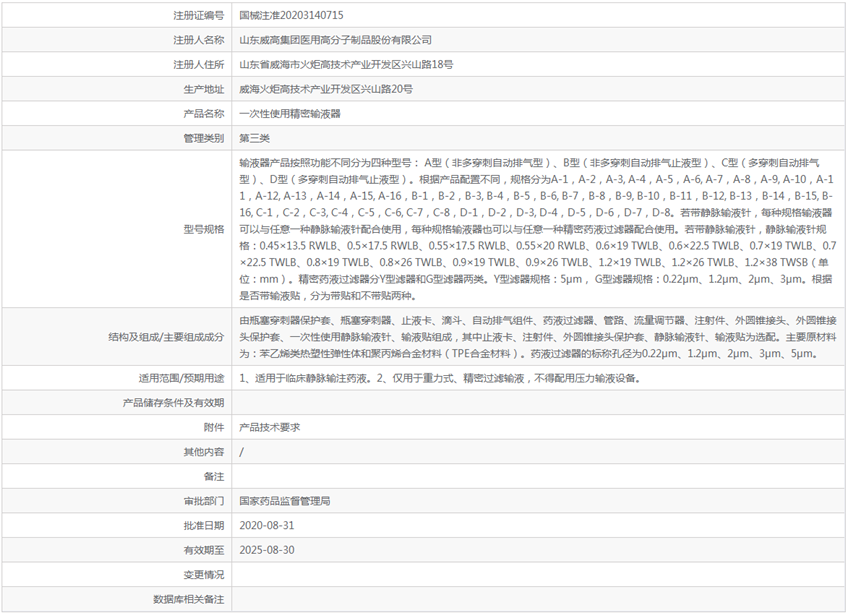850x615 pixels.
Task: Select the expiry date '2025-08-30'
Action: (267, 550)
